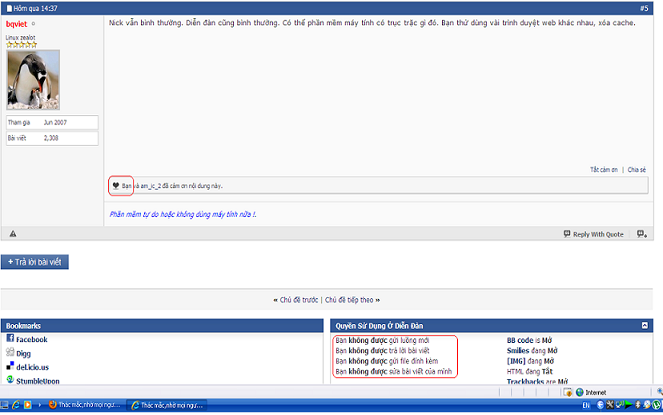Click the Facebook bookmark icon
Screen dimensions: 663x415
pyautogui.click(x=10, y=338)
